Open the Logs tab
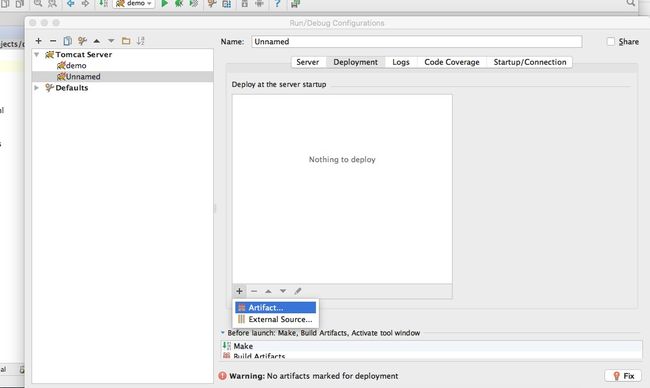 401,62
